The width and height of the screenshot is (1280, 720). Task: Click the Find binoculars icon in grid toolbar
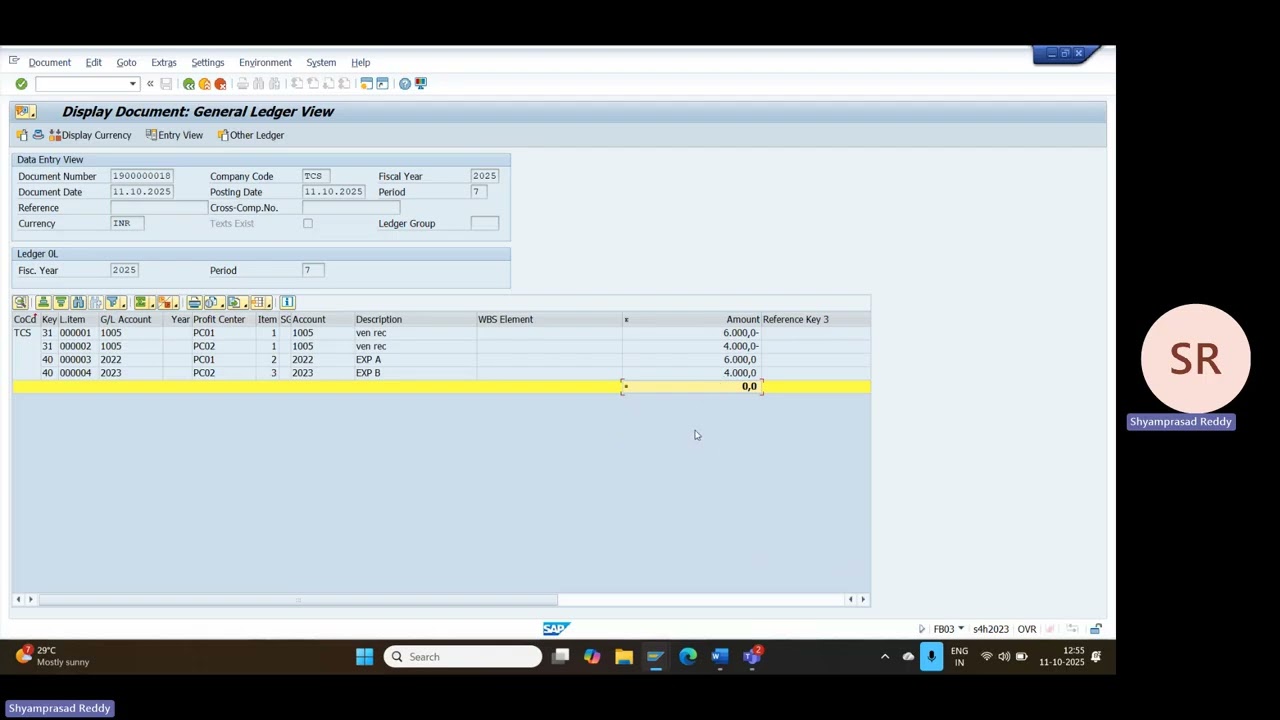click(78, 302)
